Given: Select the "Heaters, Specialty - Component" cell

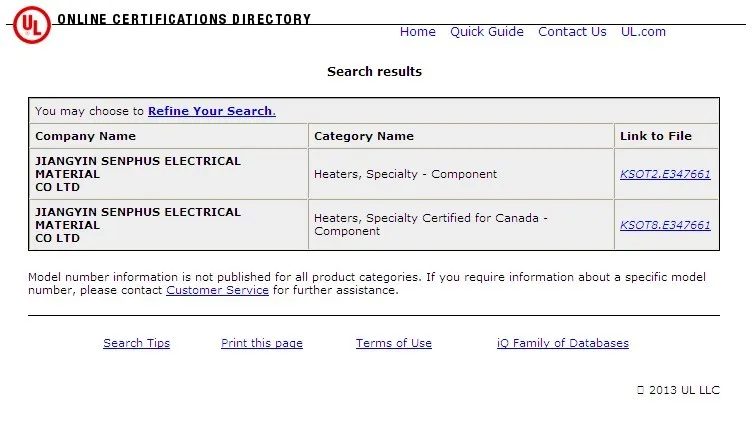Looking at the screenshot, I should coord(405,174).
